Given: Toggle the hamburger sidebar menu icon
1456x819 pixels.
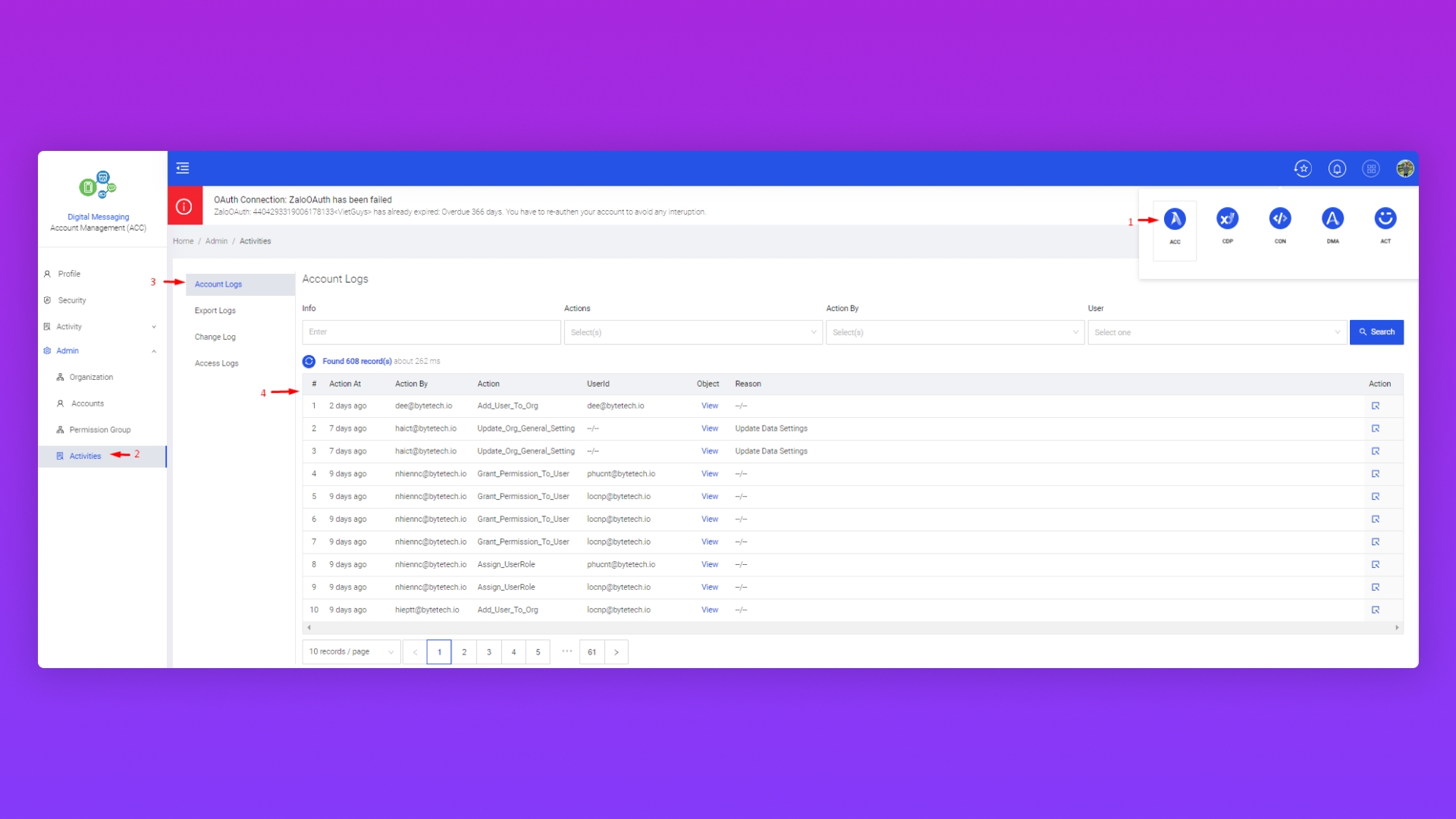Looking at the screenshot, I should tap(183, 168).
